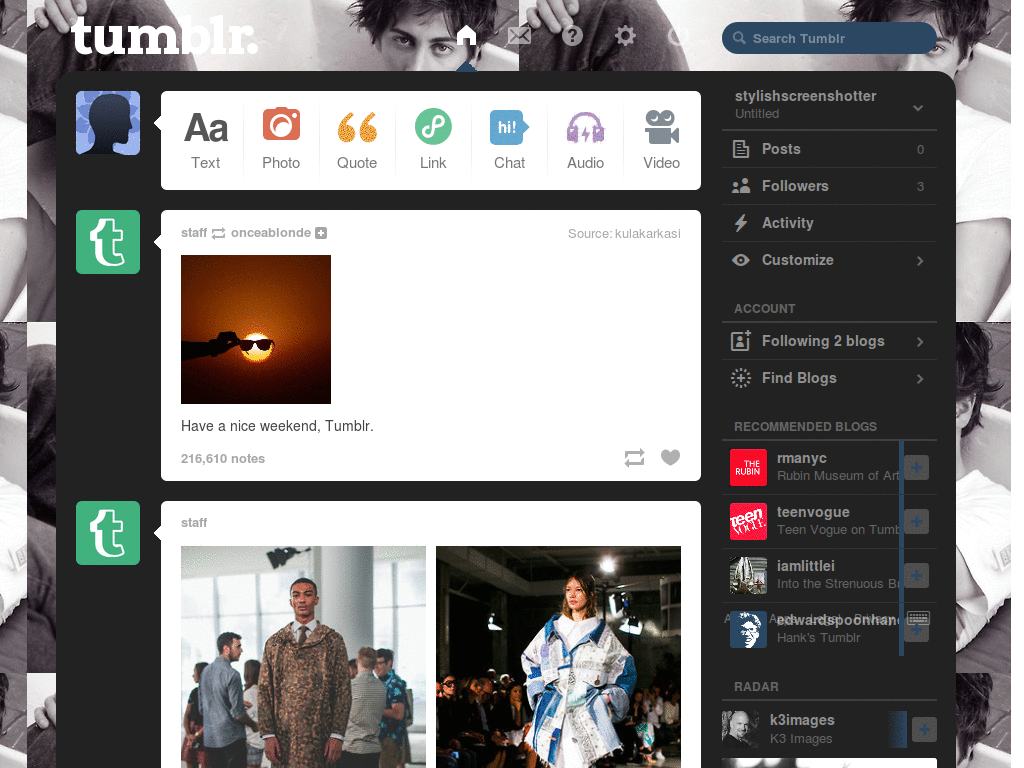Viewport: 1024px width, 768px height.
Task: Open the female model runway photo
Action: coord(558,656)
